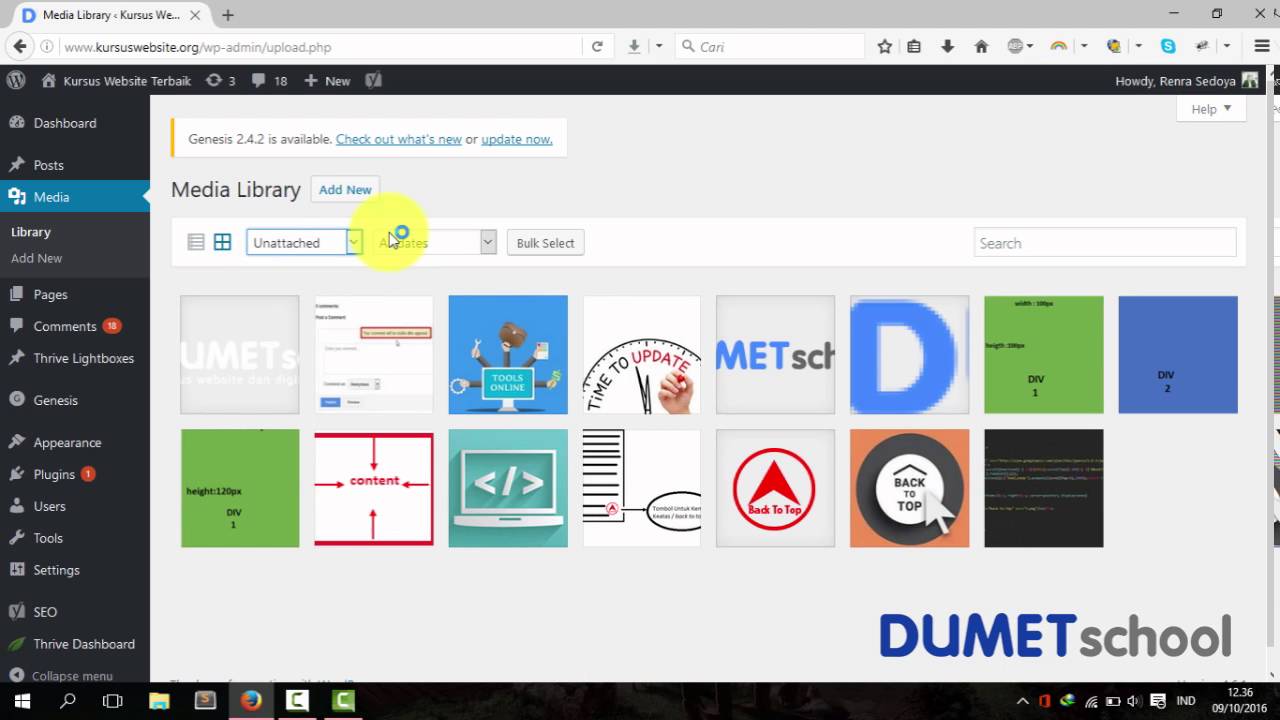1280x720 pixels.
Task: Open the Firefox hamburger menu
Action: click(1262, 46)
